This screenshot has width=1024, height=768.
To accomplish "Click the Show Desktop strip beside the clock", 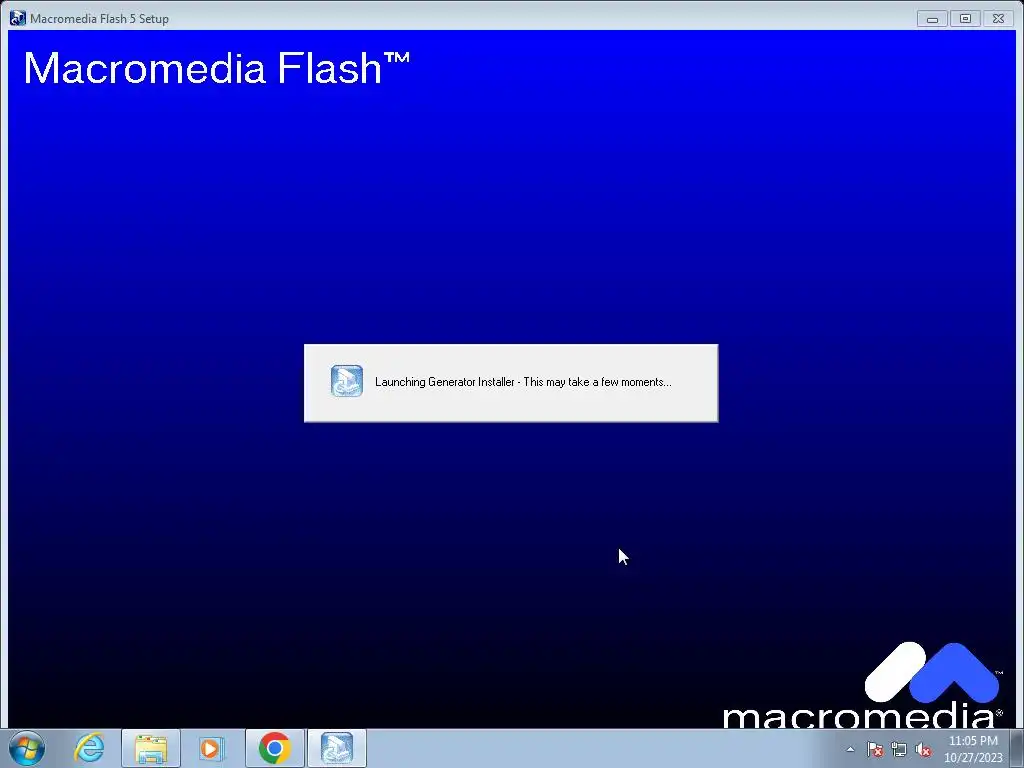I will (1018, 748).
